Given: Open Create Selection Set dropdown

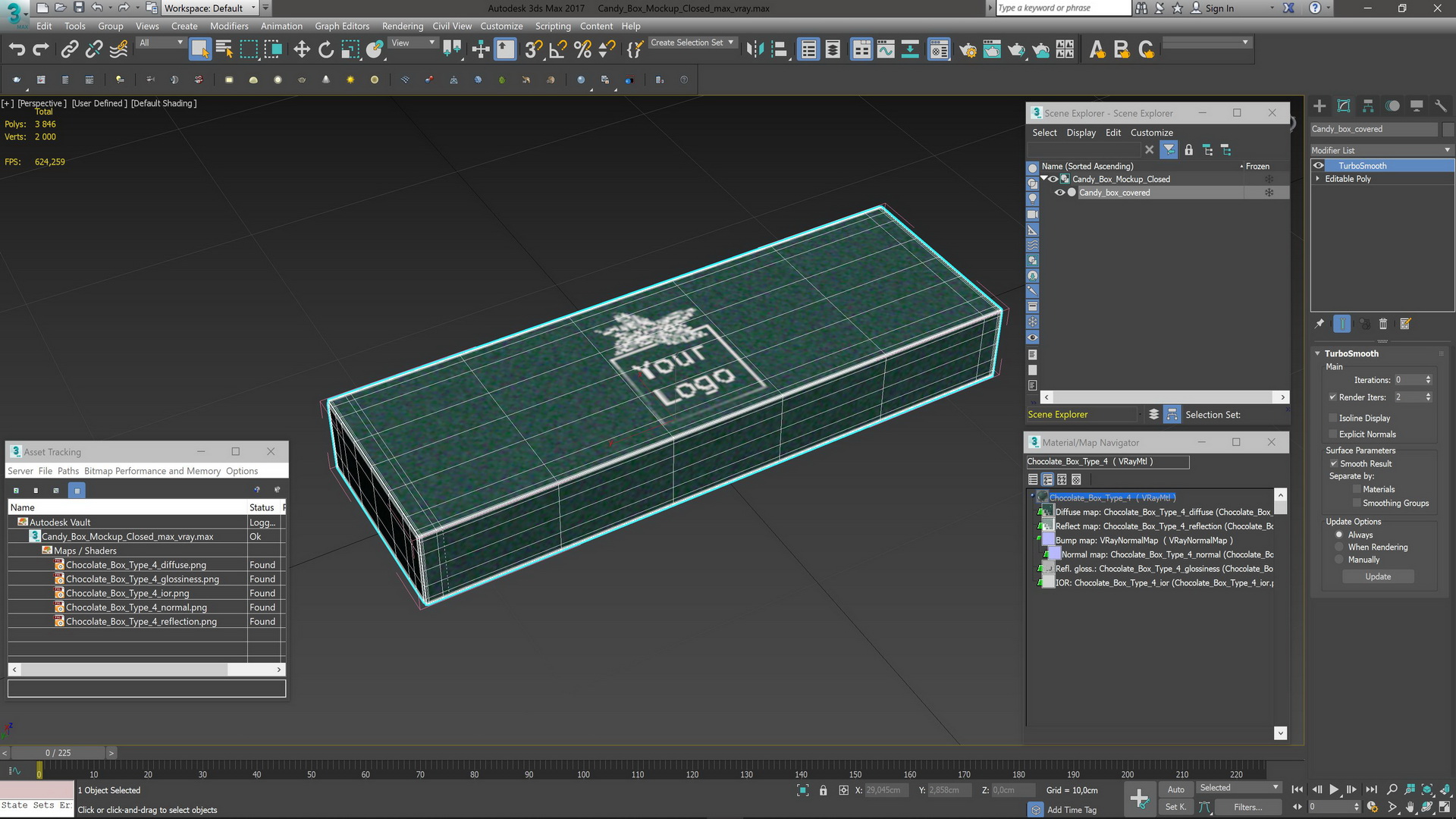Looking at the screenshot, I should (x=692, y=43).
